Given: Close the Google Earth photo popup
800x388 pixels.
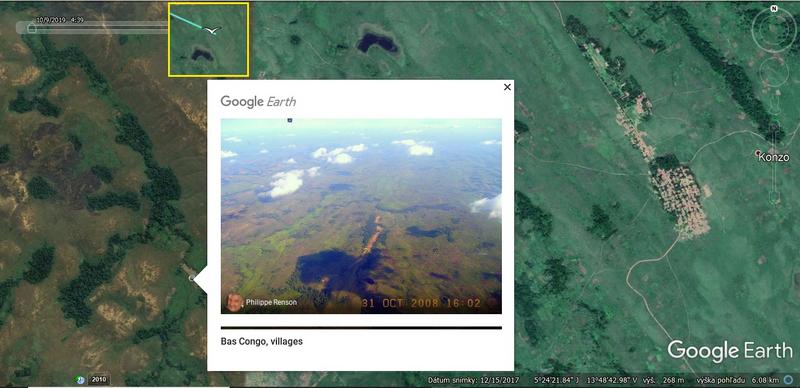Looking at the screenshot, I should 507,87.
